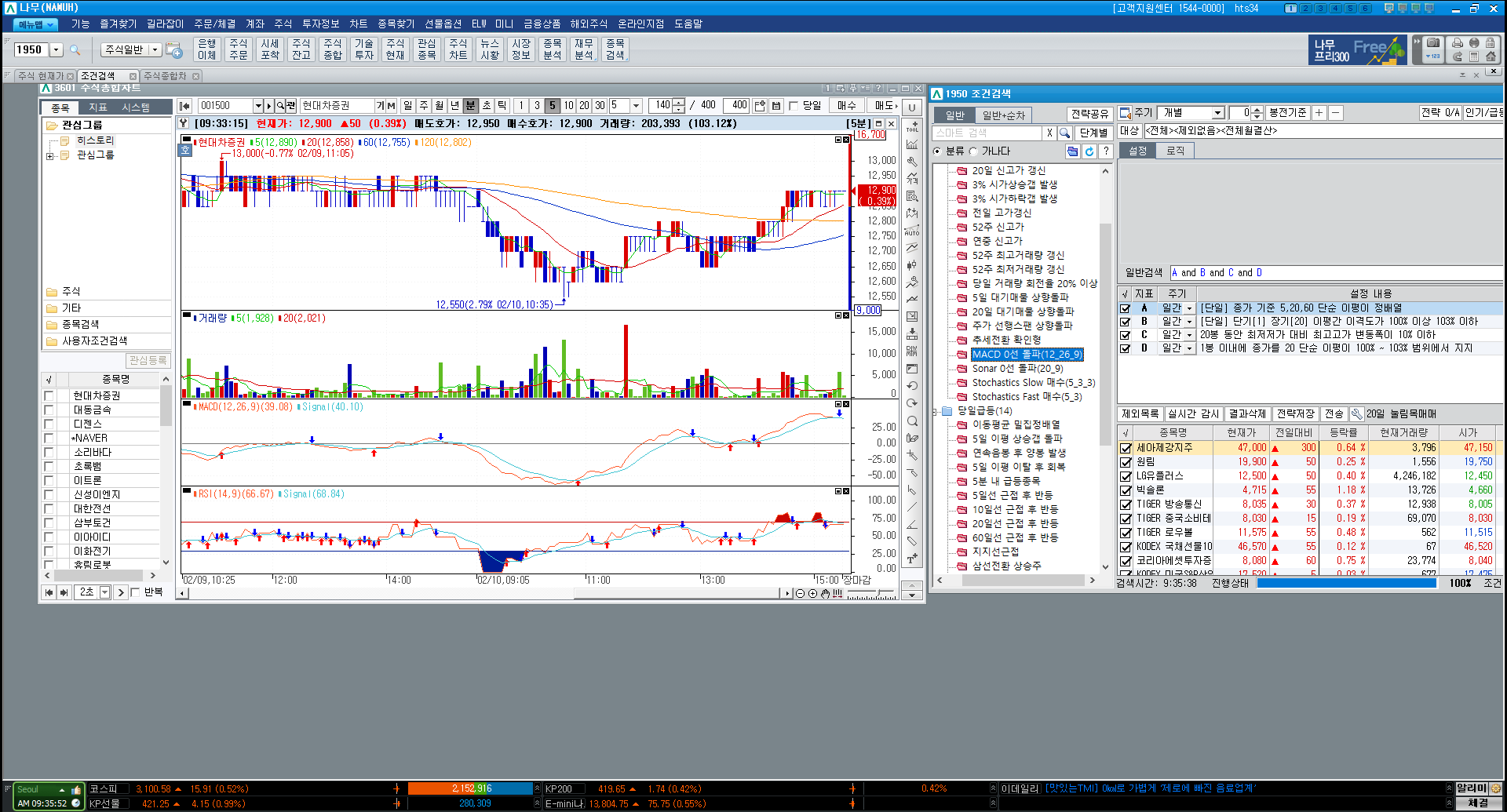Click the 뉴스시황 toolbar button
This screenshot has width=1507, height=812.
[x=490, y=49]
